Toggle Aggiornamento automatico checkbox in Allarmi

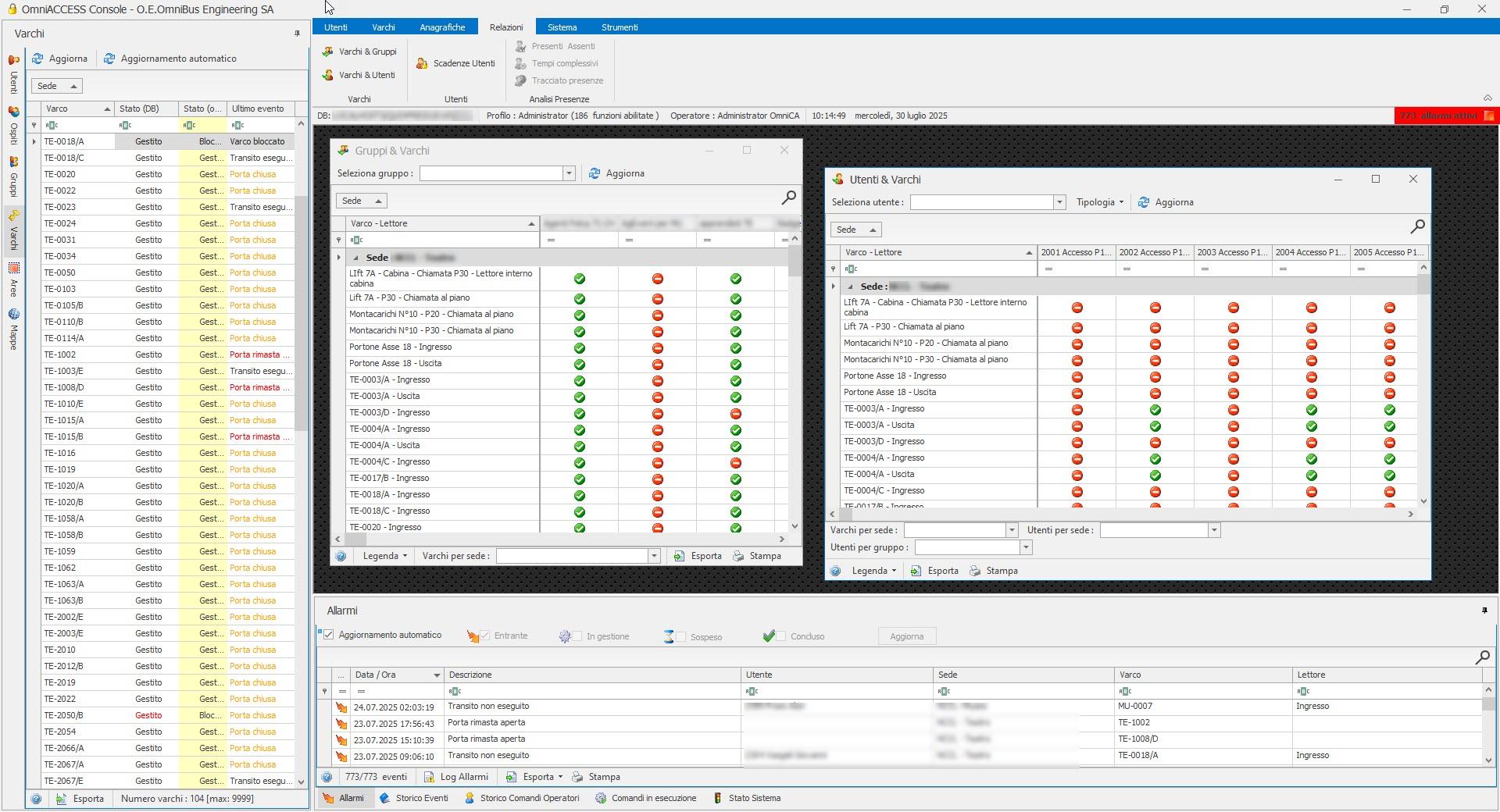328,635
